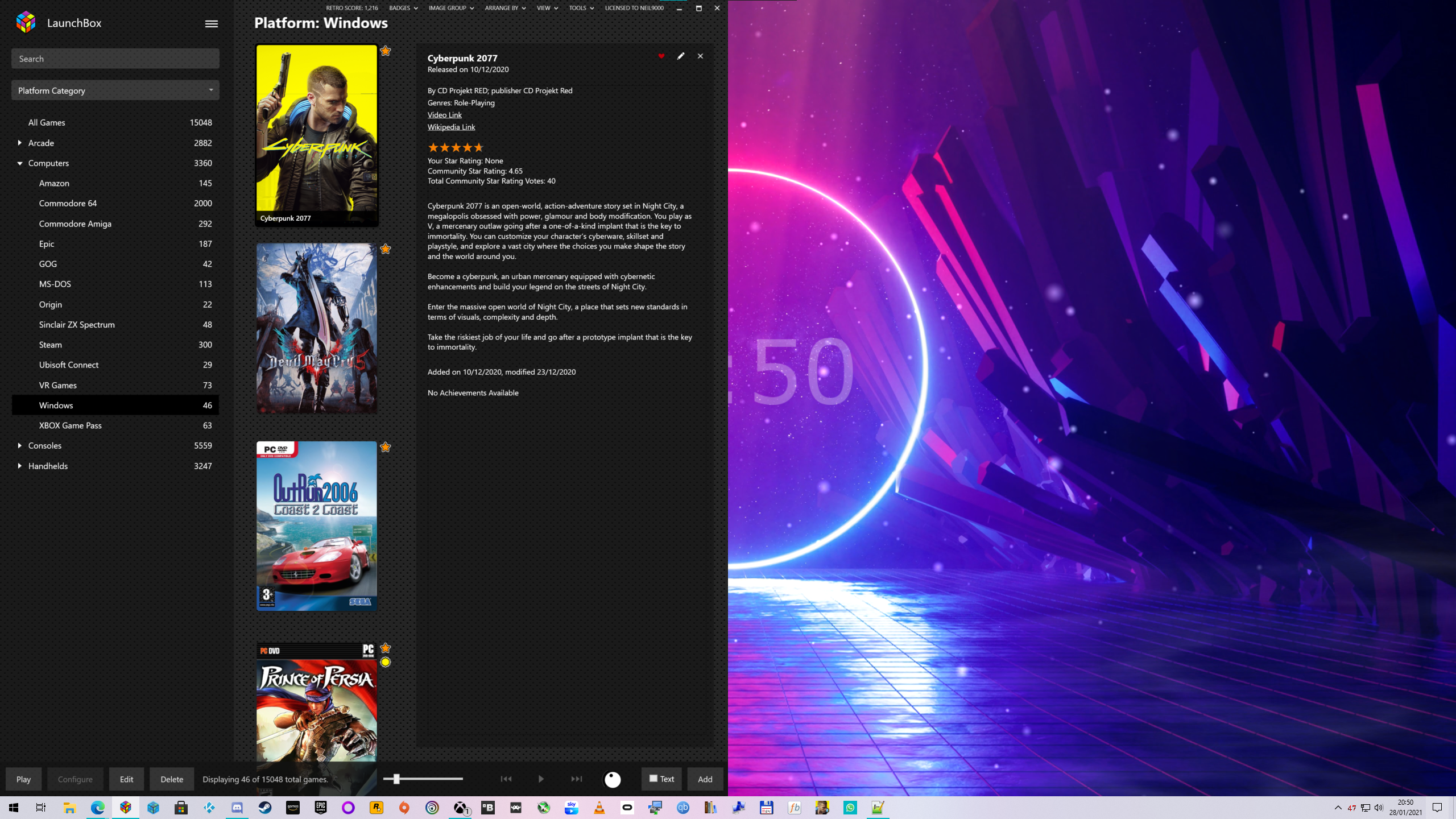Select the Steam platform in the sidebar

tap(115, 345)
